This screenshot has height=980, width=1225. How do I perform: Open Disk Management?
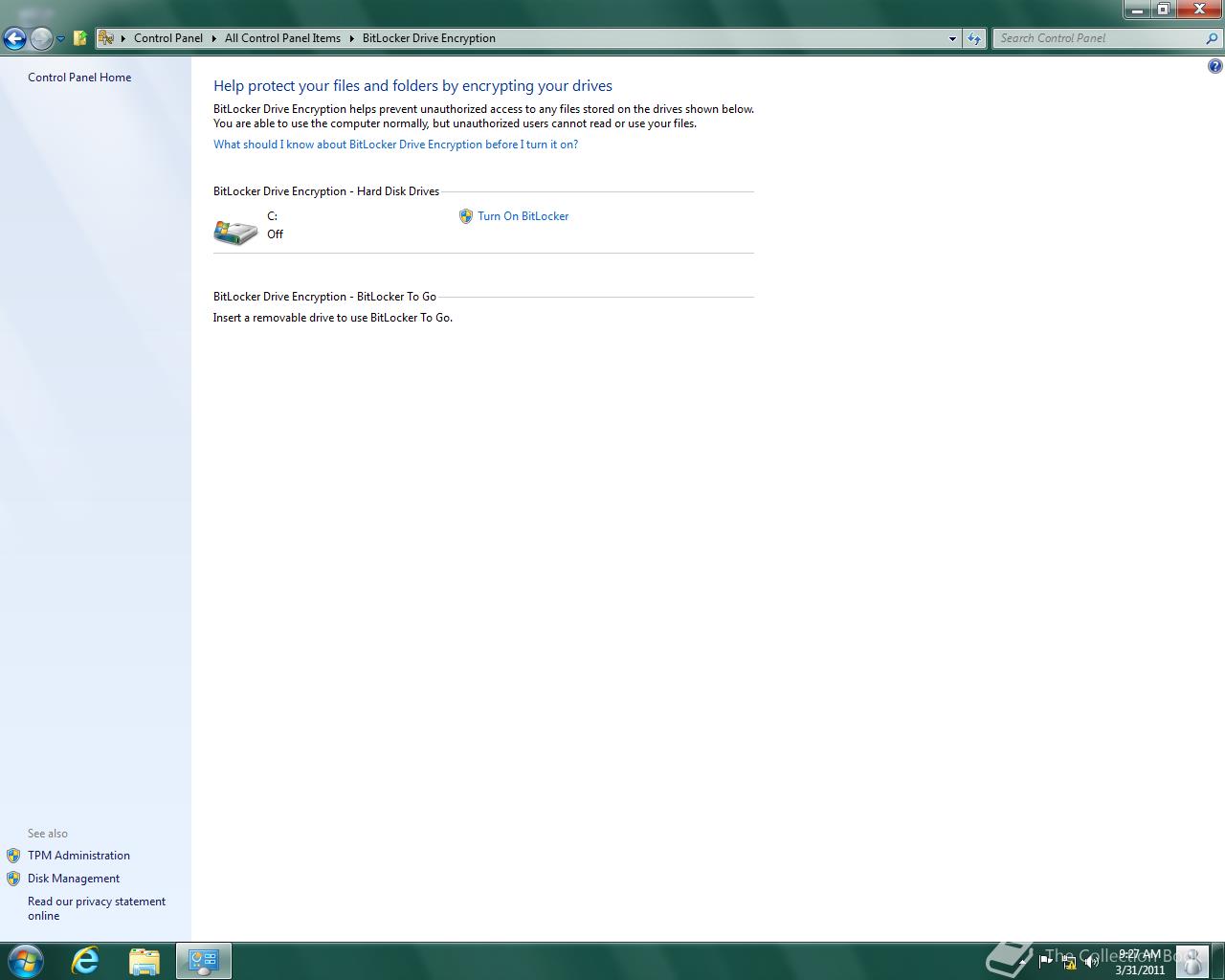tap(74, 879)
